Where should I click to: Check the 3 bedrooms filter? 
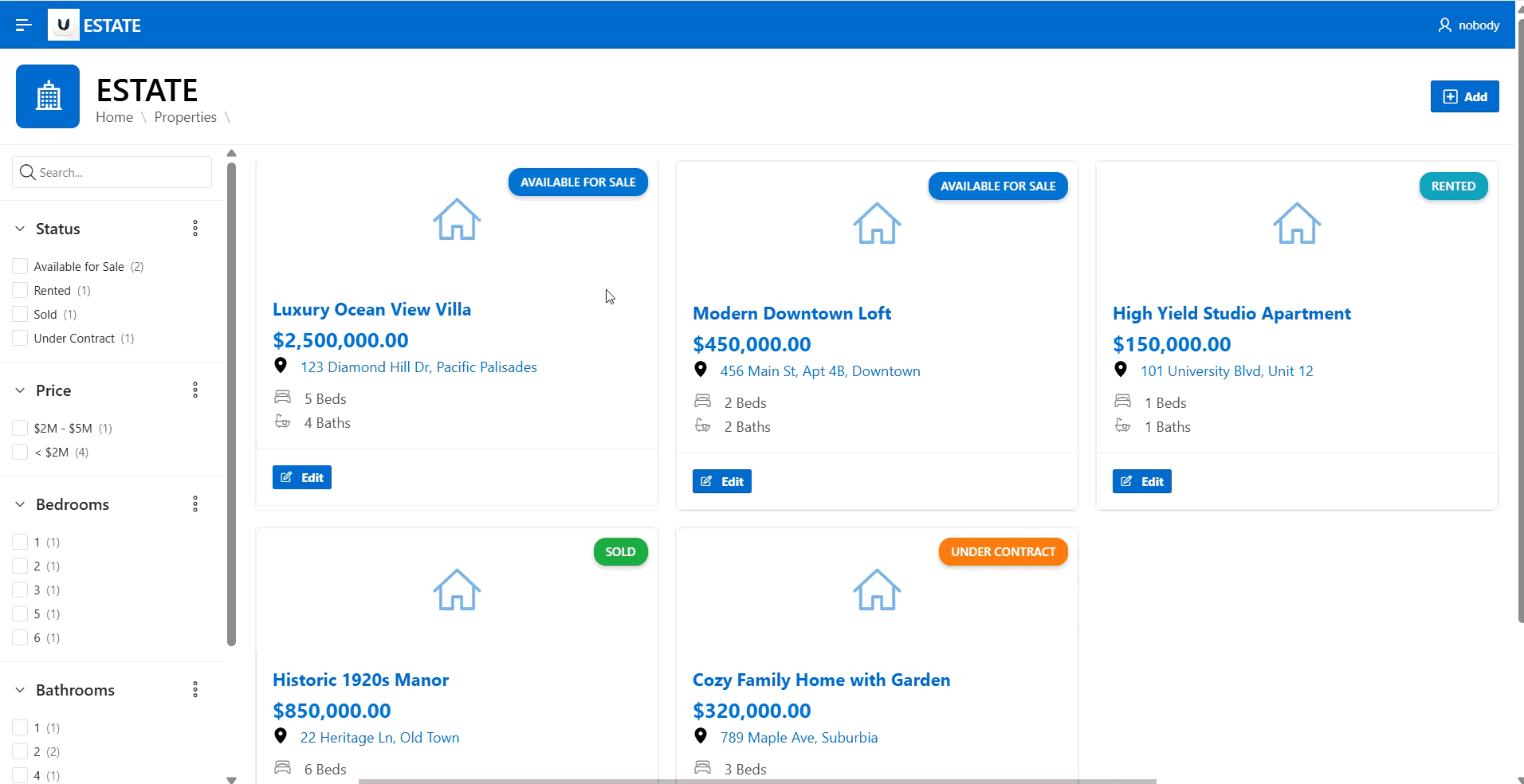coord(20,590)
